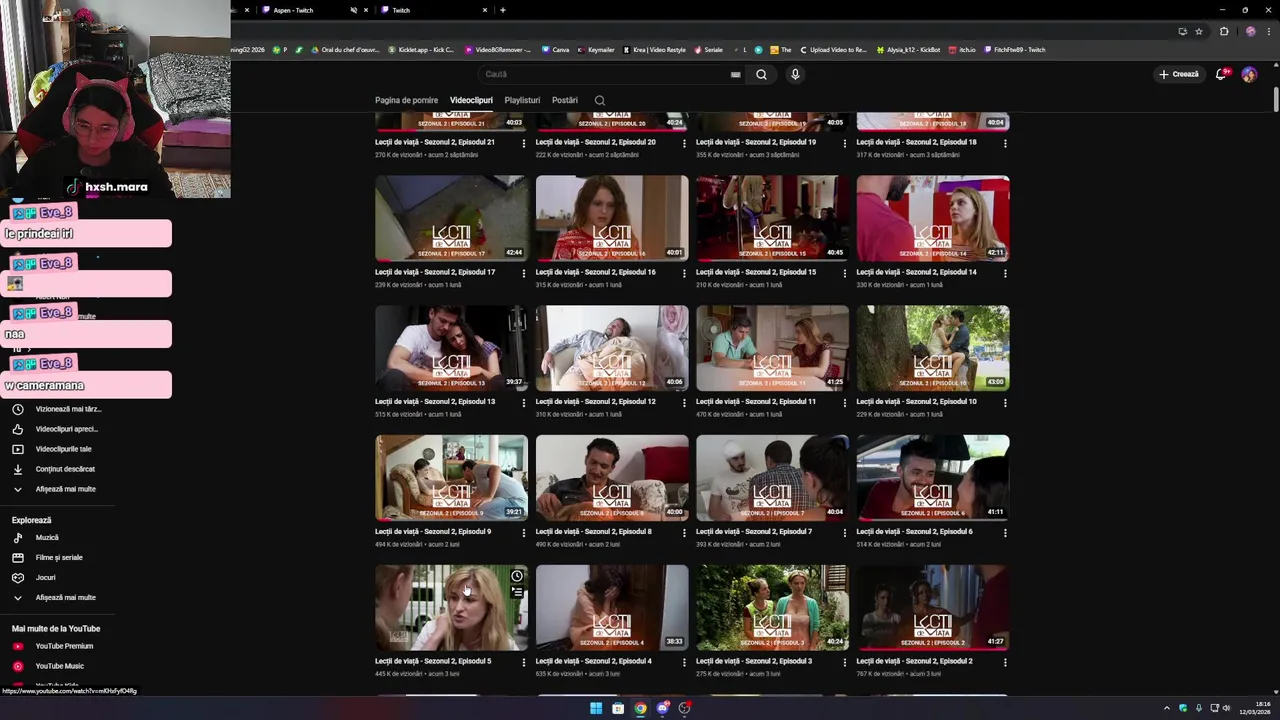Open the volume control in the system tray
The width and height of the screenshot is (1280, 720).
[x=1226, y=708]
